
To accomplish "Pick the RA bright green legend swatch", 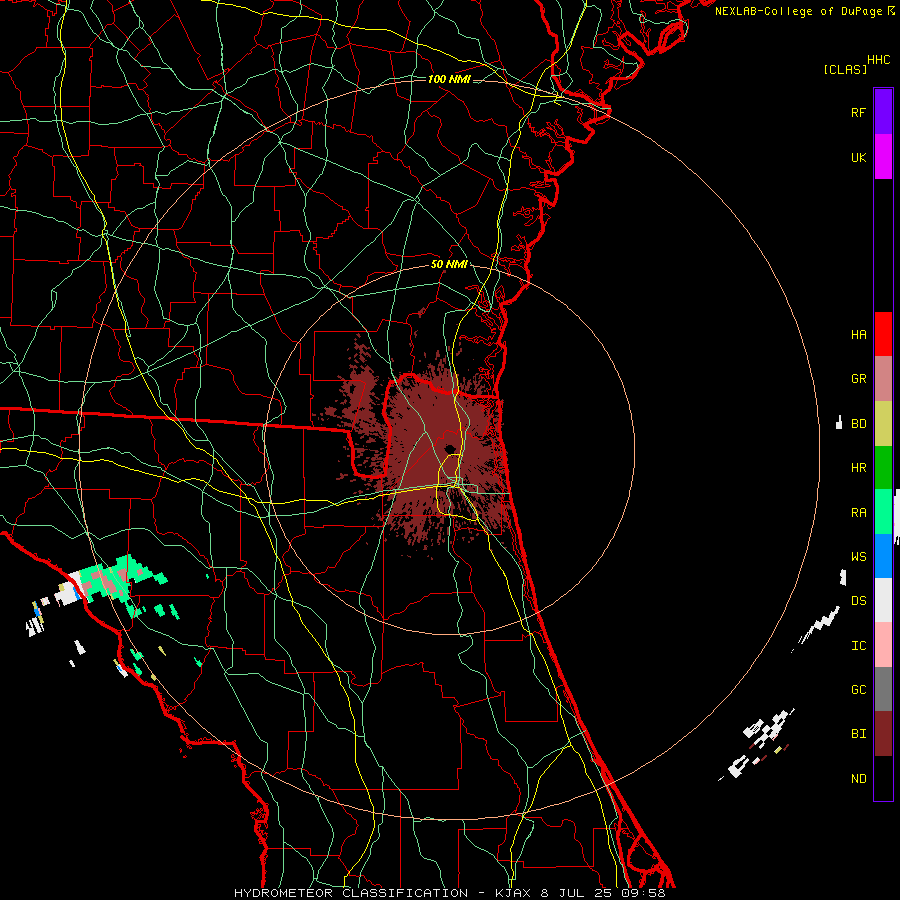I will (883, 512).
